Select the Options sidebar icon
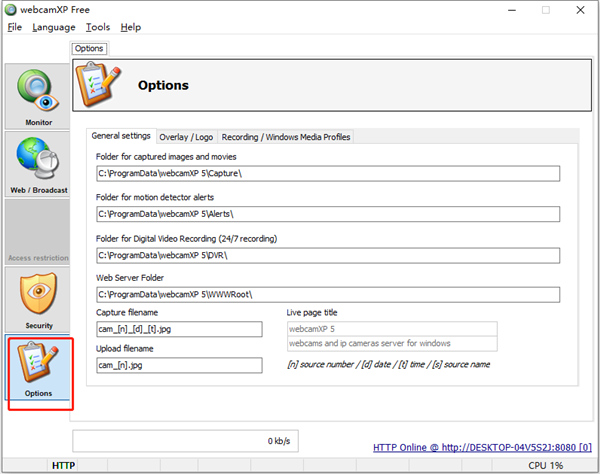This screenshot has height=474, width=600. pos(39,372)
